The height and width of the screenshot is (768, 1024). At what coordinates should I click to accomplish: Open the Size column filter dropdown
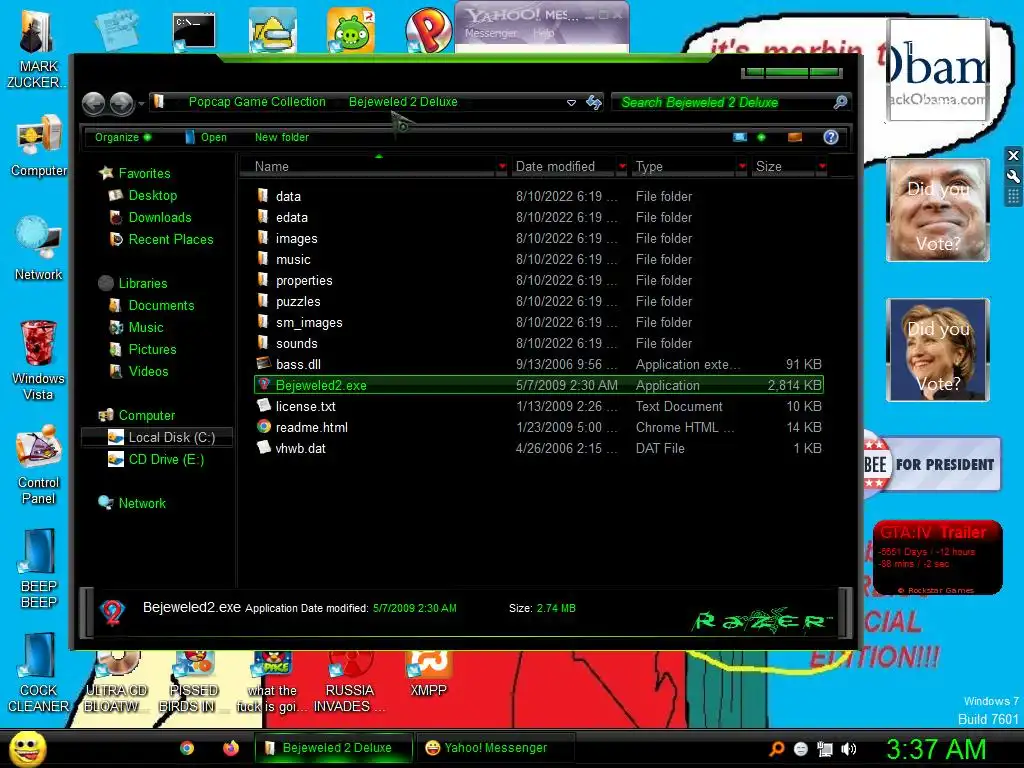point(822,167)
